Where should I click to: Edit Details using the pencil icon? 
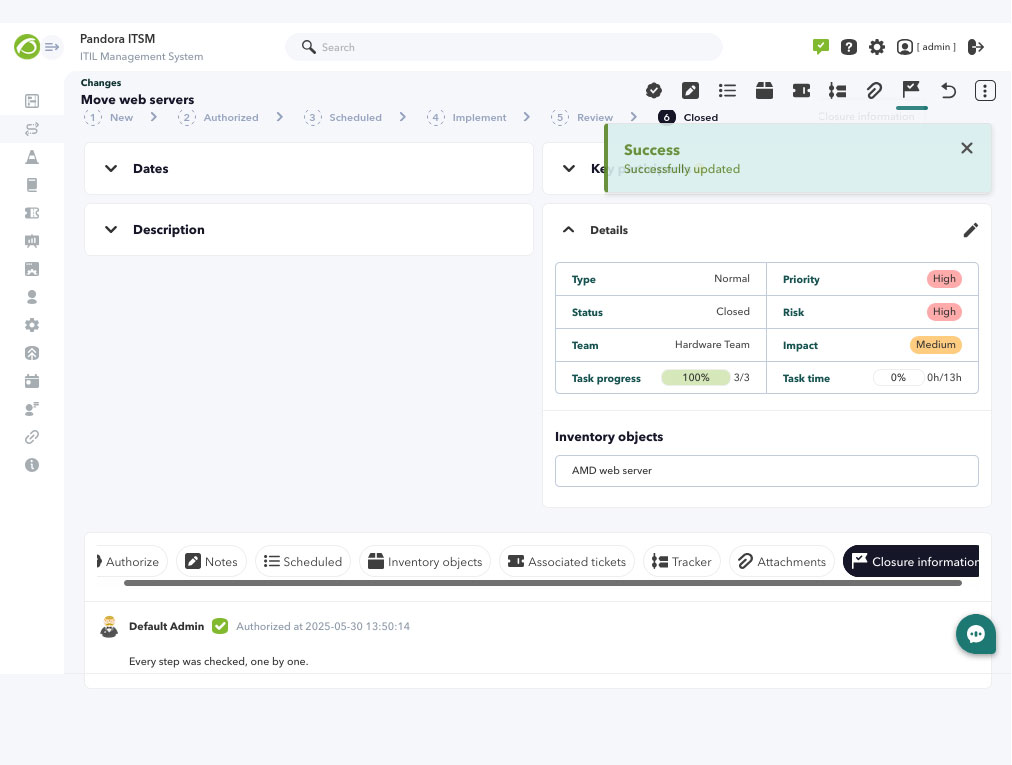click(x=971, y=230)
